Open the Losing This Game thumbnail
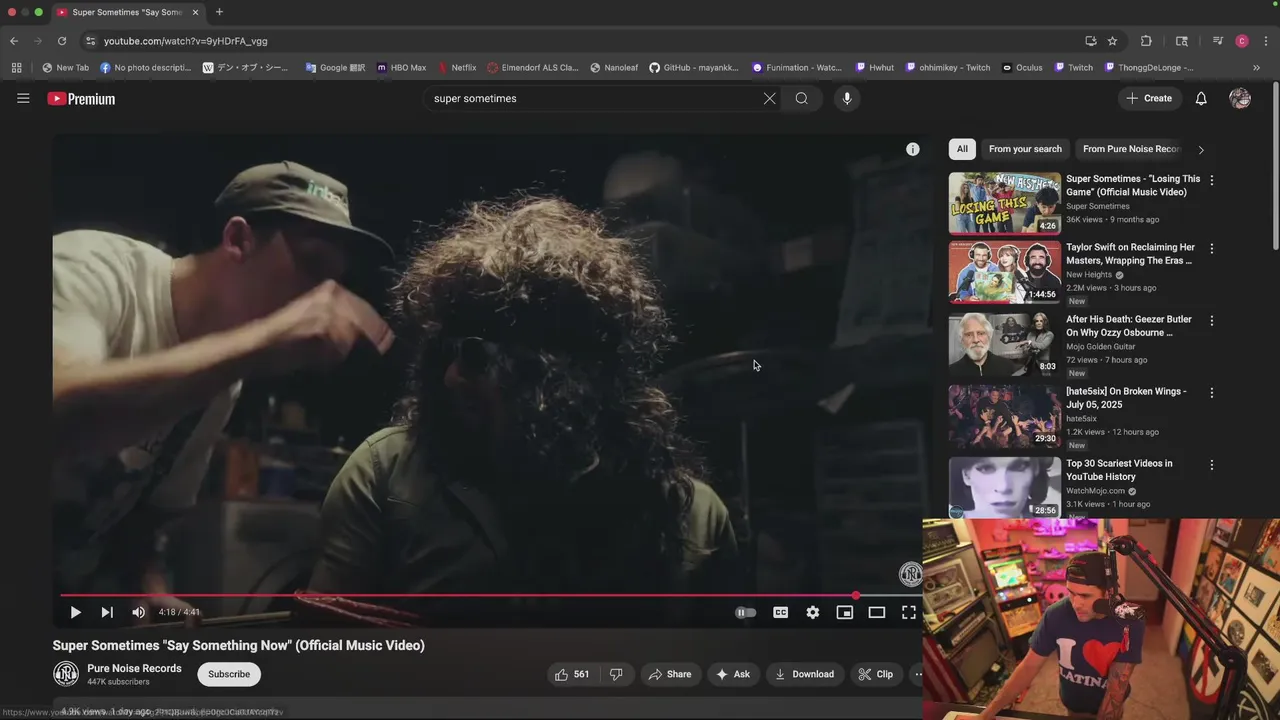 point(1004,203)
